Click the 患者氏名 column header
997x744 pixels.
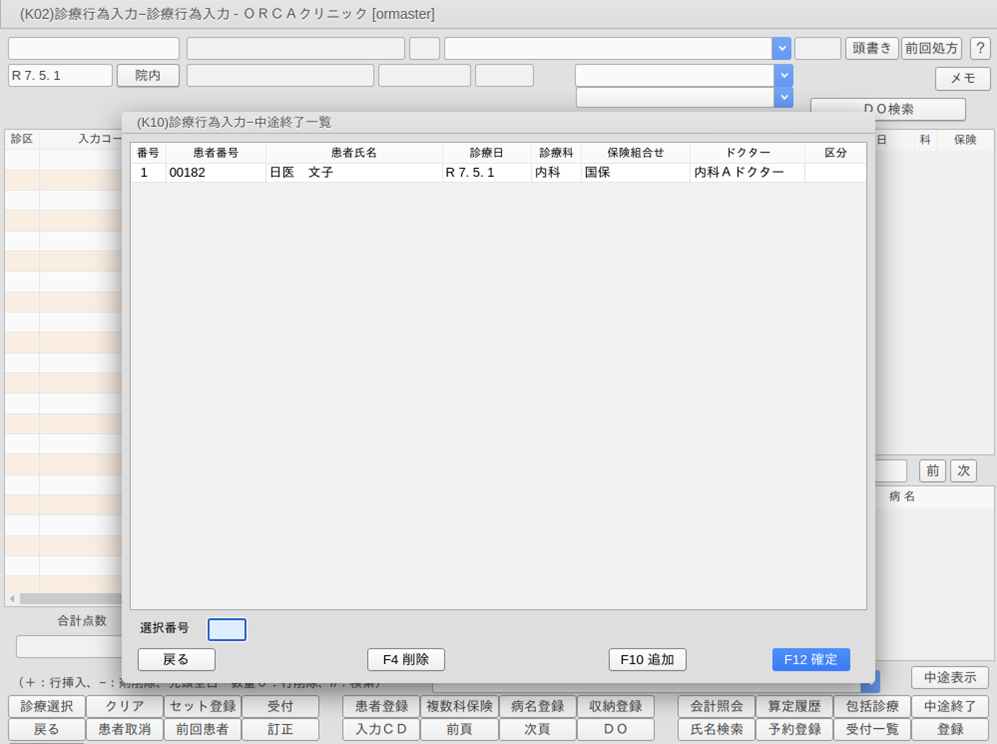click(x=354, y=153)
